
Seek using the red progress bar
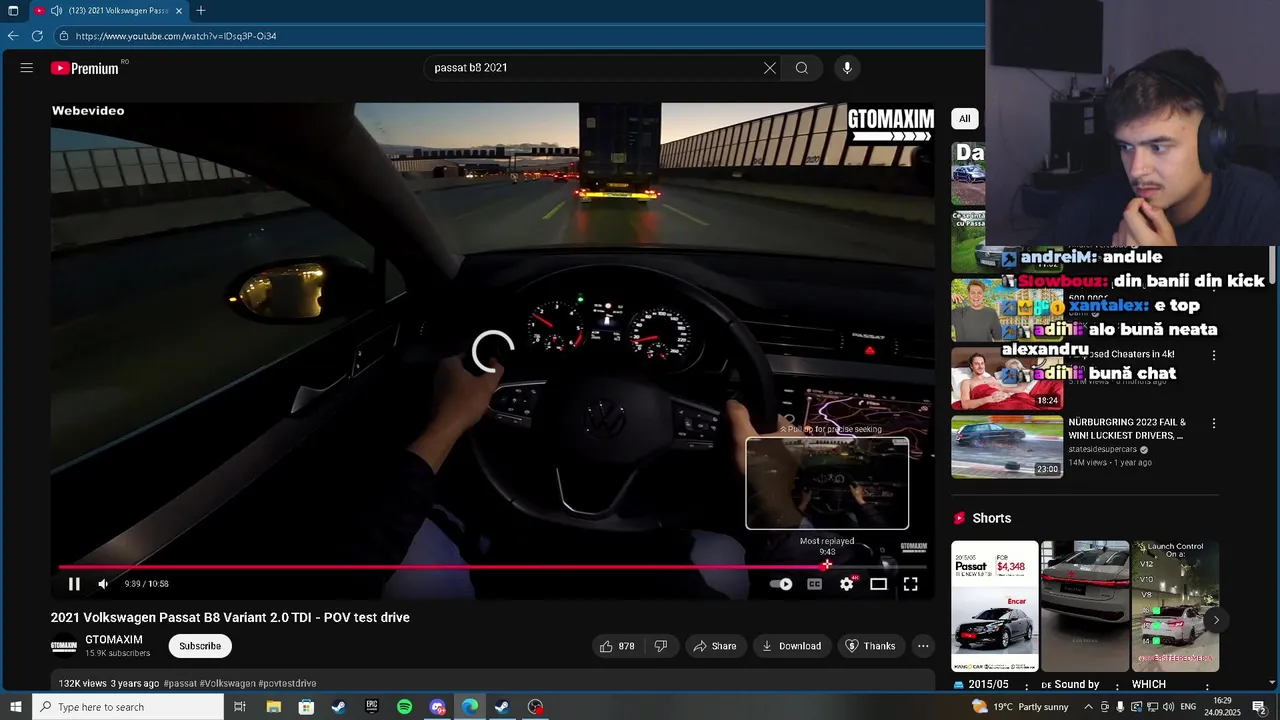[x=492, y=567]
